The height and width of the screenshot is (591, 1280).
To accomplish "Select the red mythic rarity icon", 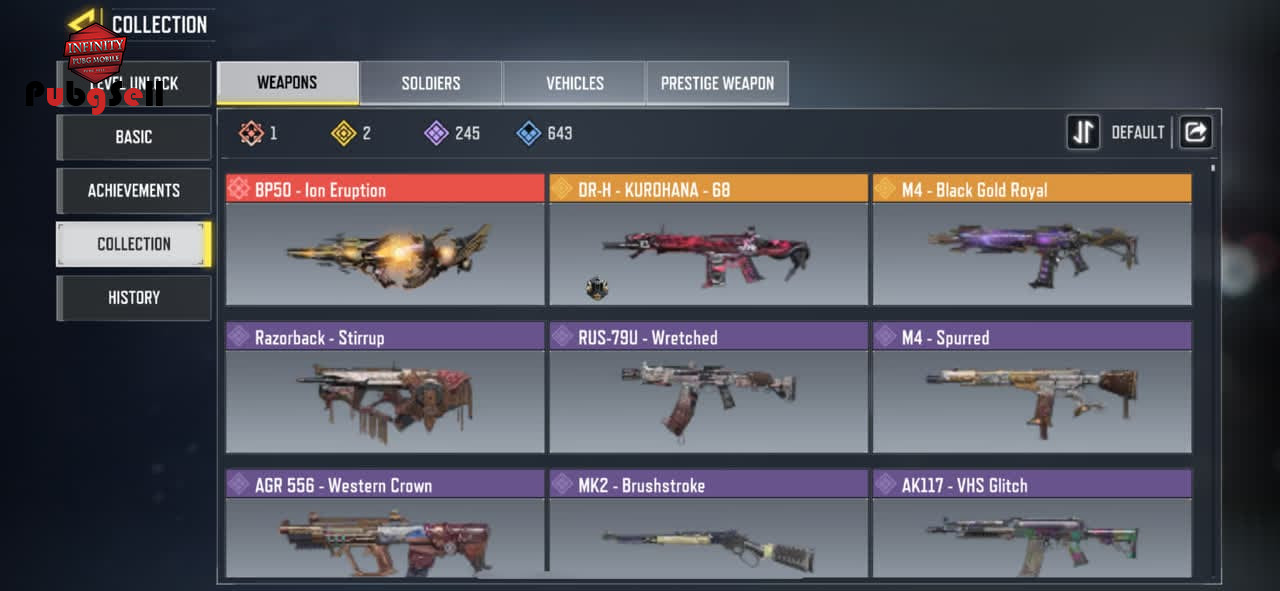I will [252, 133].
